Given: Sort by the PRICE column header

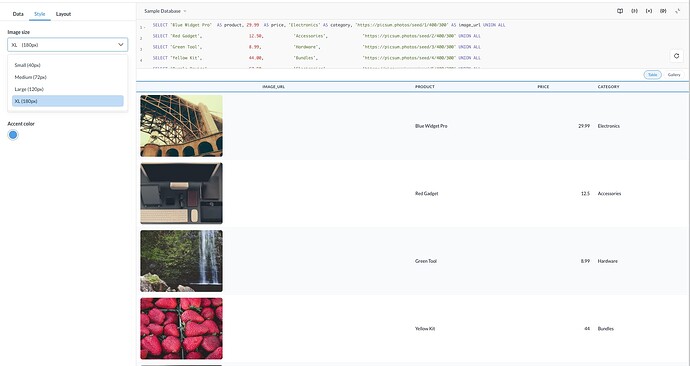Looking at the screenshot, I should point(543,87).
